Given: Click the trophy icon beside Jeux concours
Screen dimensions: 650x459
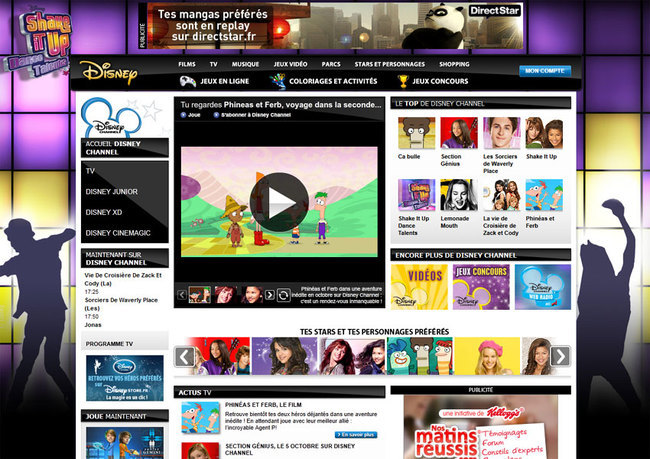Looking at the screenshot, I should coord(403,81).
